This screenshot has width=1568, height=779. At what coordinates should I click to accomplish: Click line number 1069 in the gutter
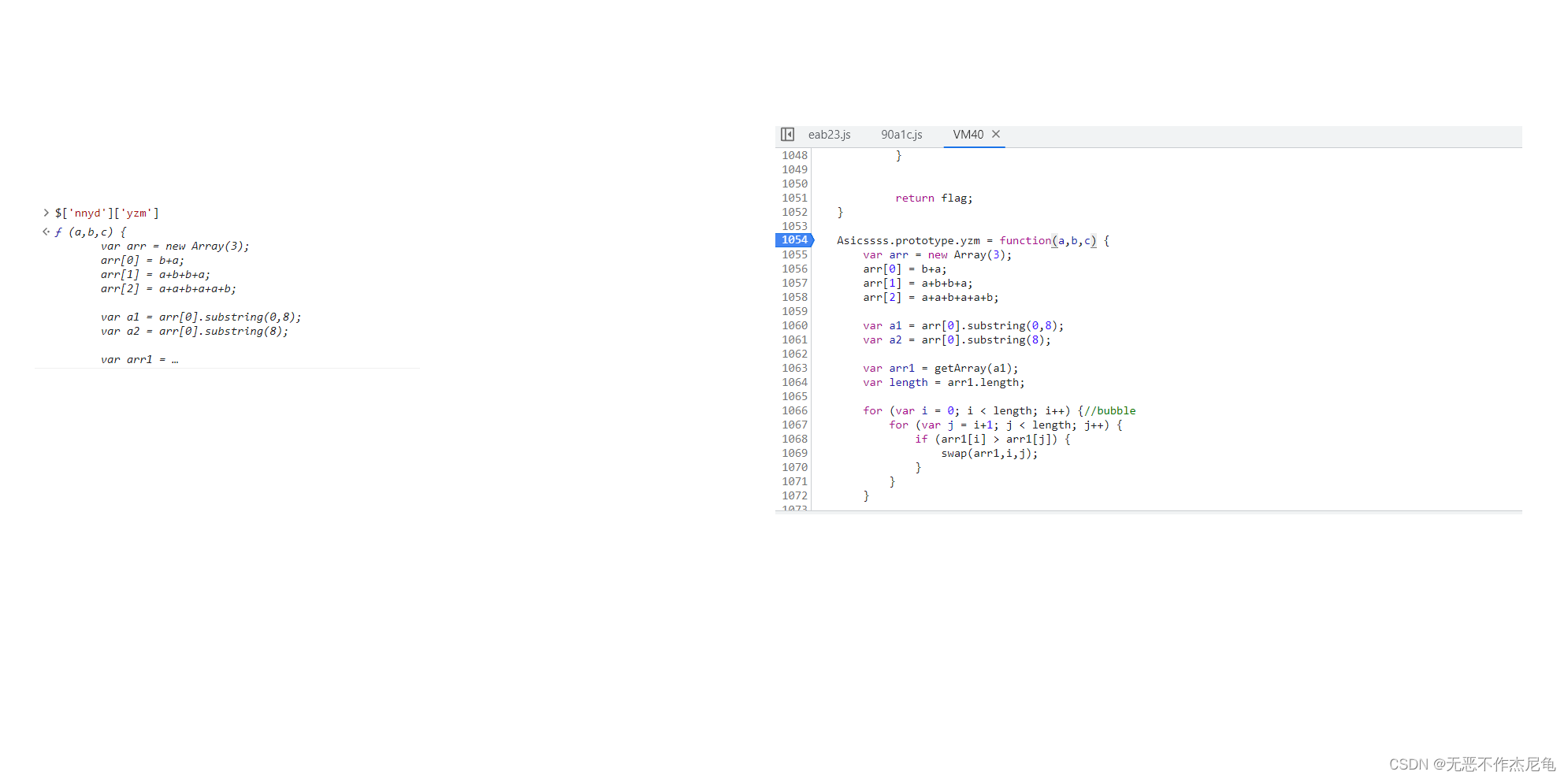pos(794,453)
